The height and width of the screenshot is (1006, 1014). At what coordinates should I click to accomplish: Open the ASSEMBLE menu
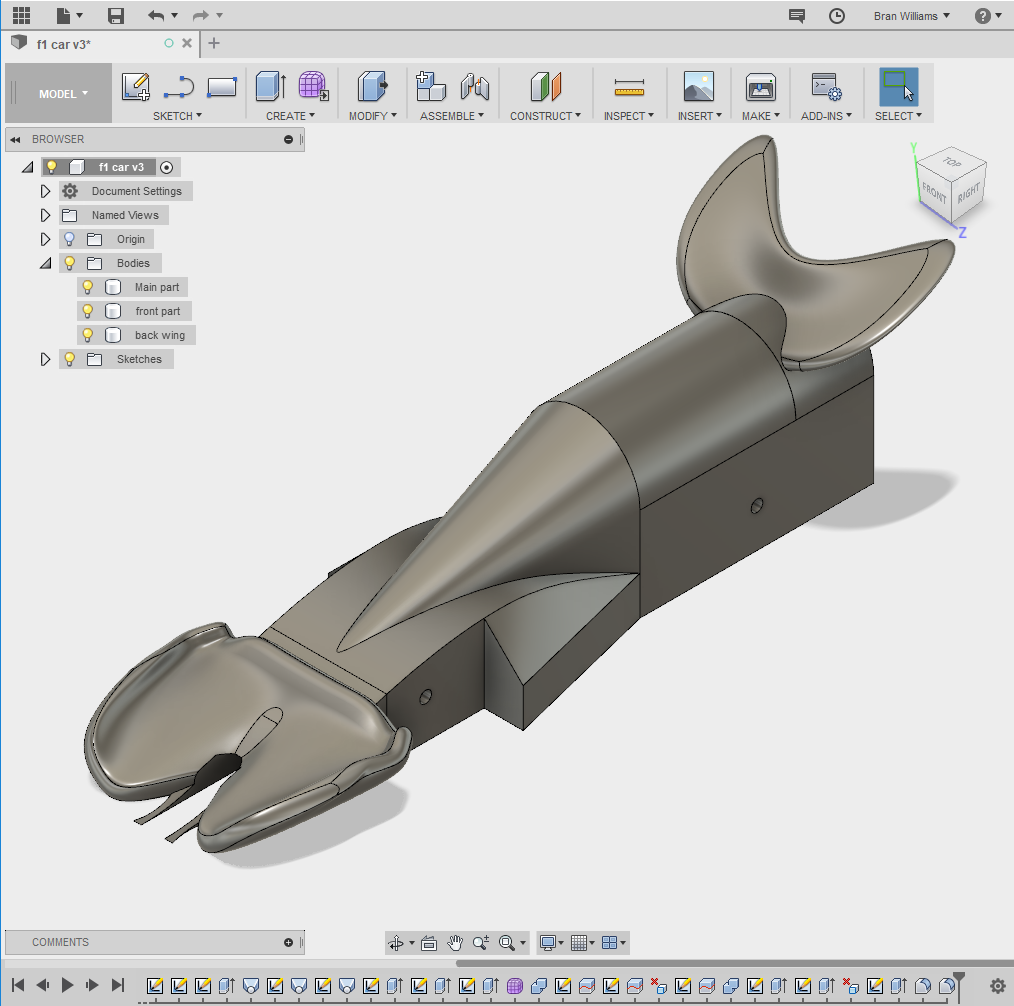(x=451, y=116)
